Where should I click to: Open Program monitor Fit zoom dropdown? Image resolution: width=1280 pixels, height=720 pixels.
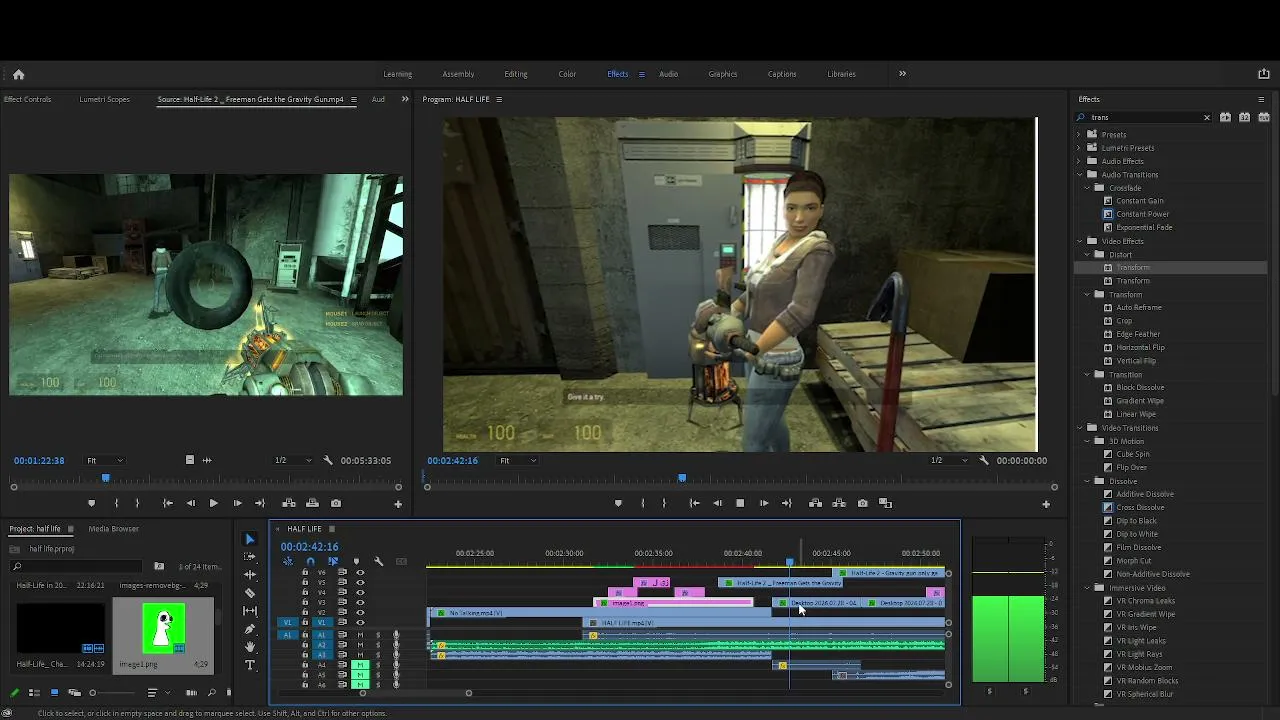pyautogui.click(x=518, y=460)
